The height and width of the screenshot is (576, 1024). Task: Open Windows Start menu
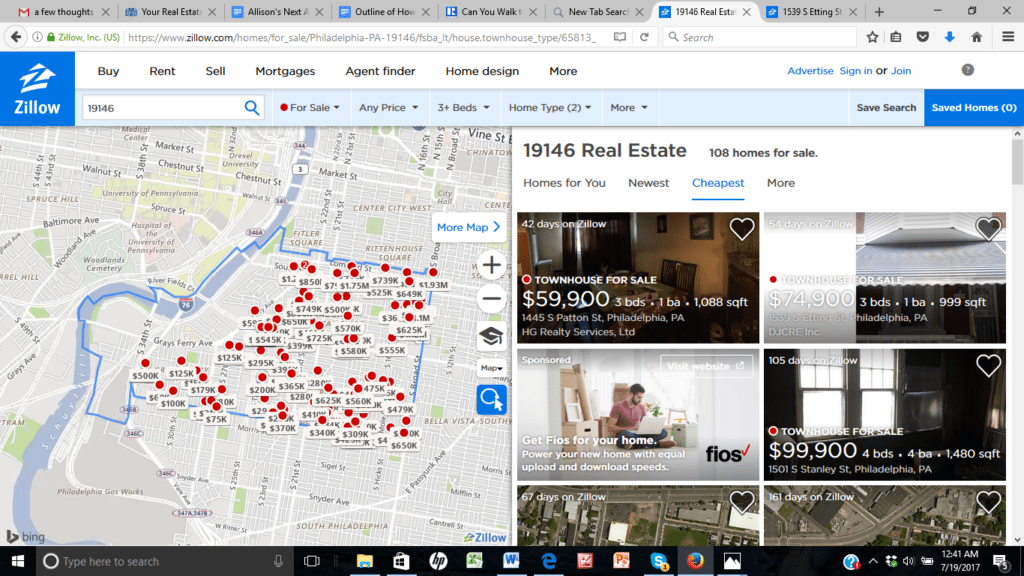point(18,561)
